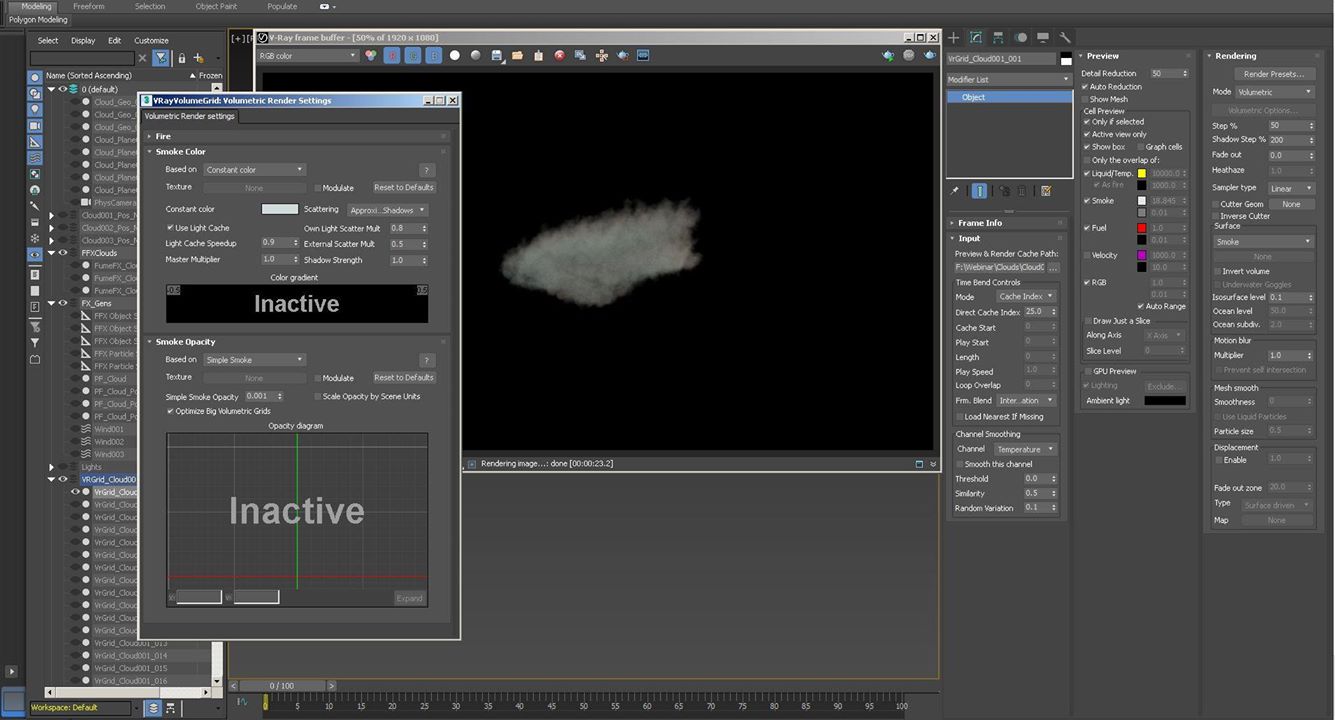Screen dimensions: 1335x720
Task: Open the Create panel plus icon
Action: click(953, 38)
